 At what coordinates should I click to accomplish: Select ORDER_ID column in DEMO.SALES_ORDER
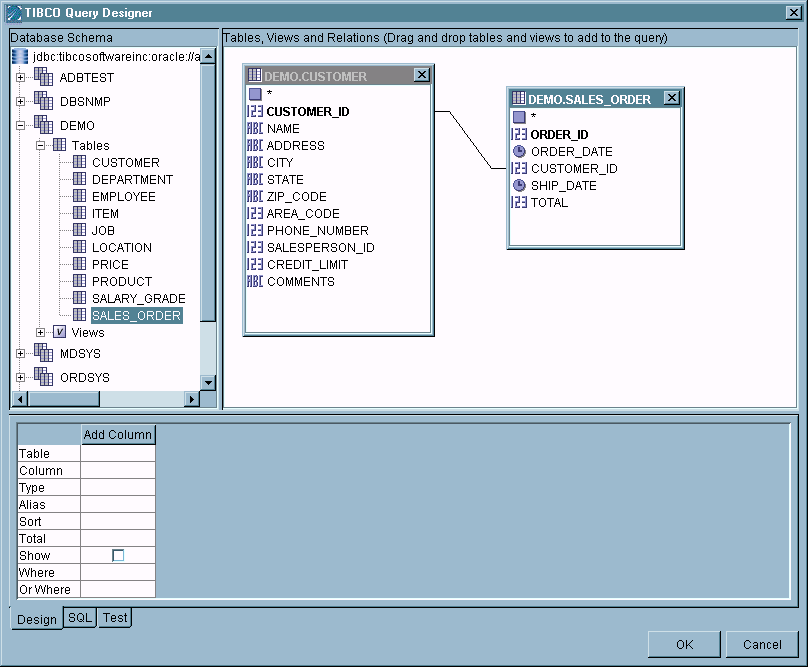pyautogui.click(x=559, y=135)
